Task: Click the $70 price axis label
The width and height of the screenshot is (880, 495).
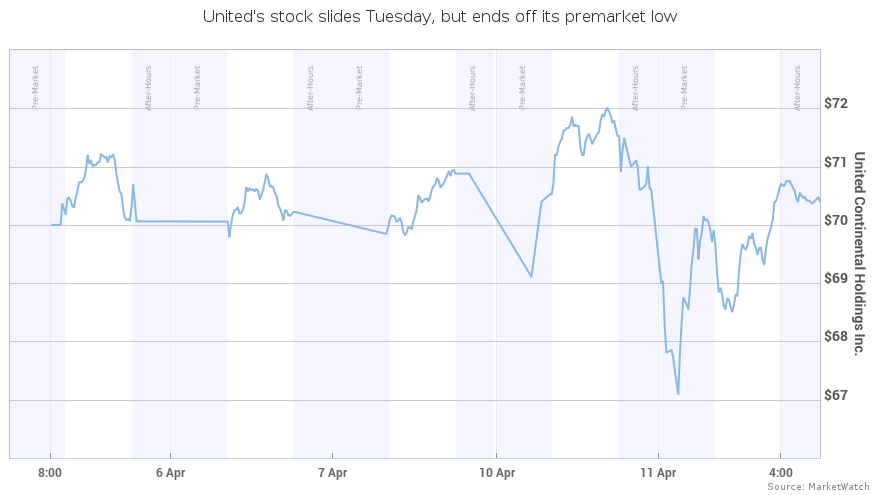Action: pyautogui.click(x=836, y=220)
